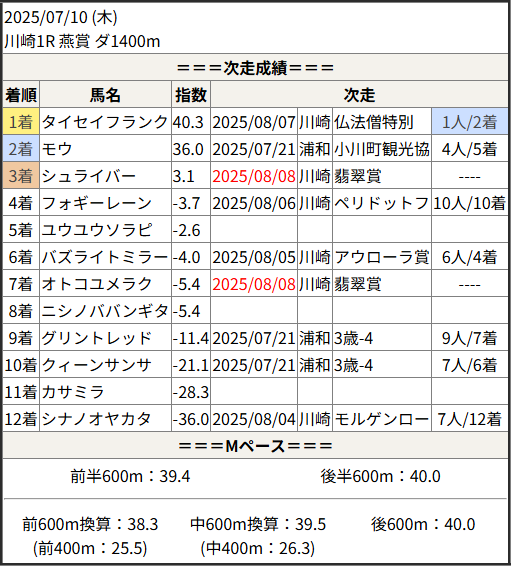The width and height of the screenshot is (511, 566).
Task: Click the highlighted 1人/2着 result cell
Action: pyautogui.click(x=469, y=122)
